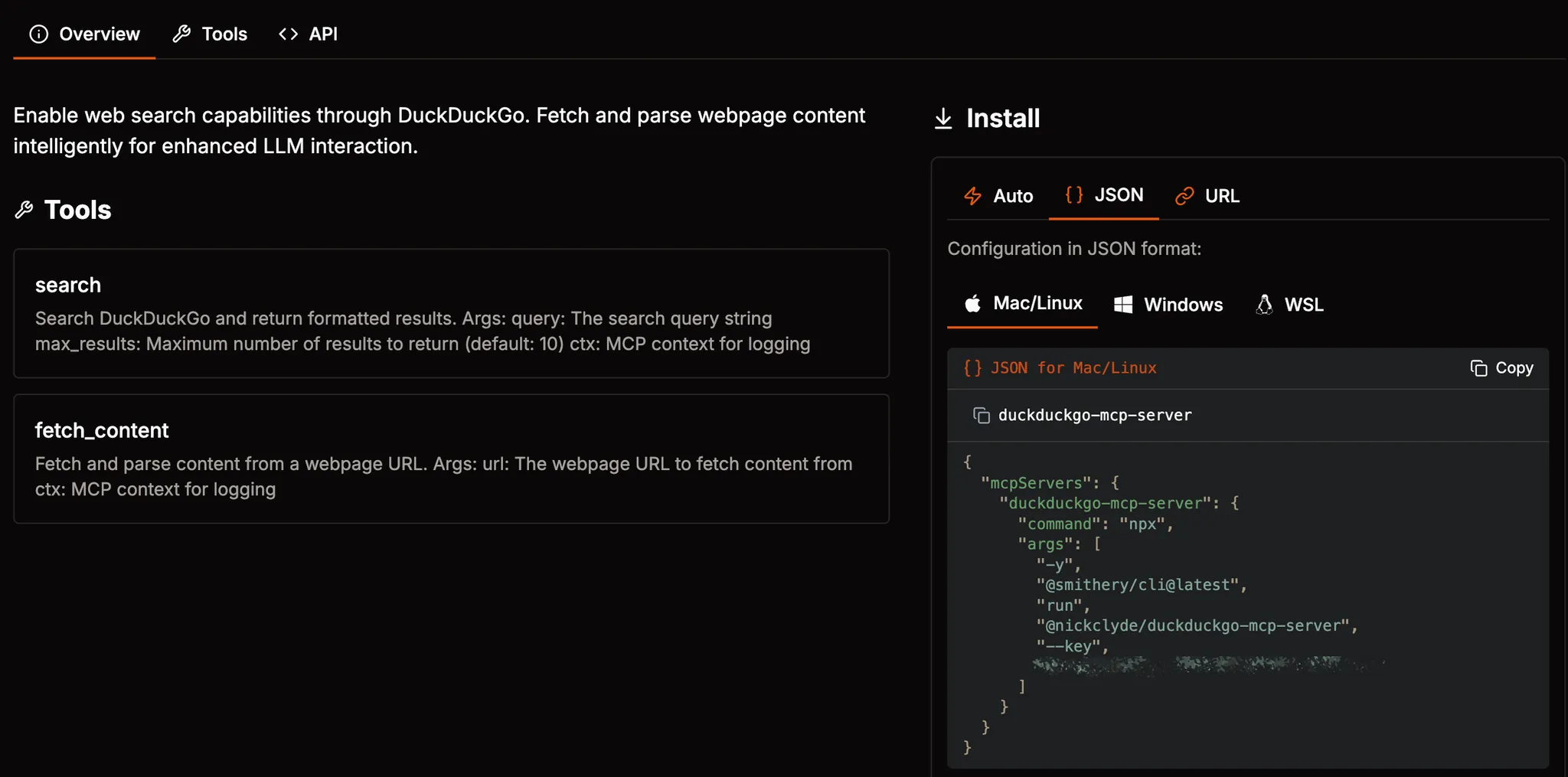The image size is (1568, 777).
Task: Click the Linux penguin icon beside WSL
Action: [1264, 304]
